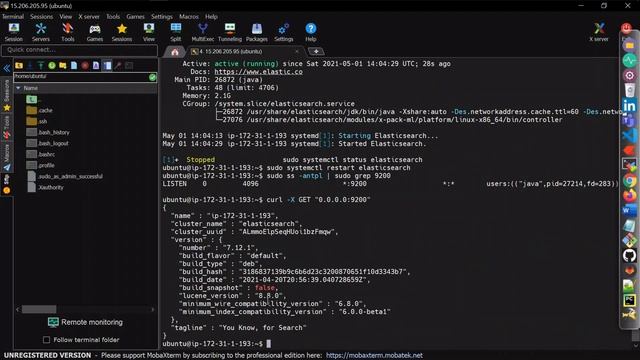Open a new tab with plus button
640x360 pixels.
tap(316, 51)
